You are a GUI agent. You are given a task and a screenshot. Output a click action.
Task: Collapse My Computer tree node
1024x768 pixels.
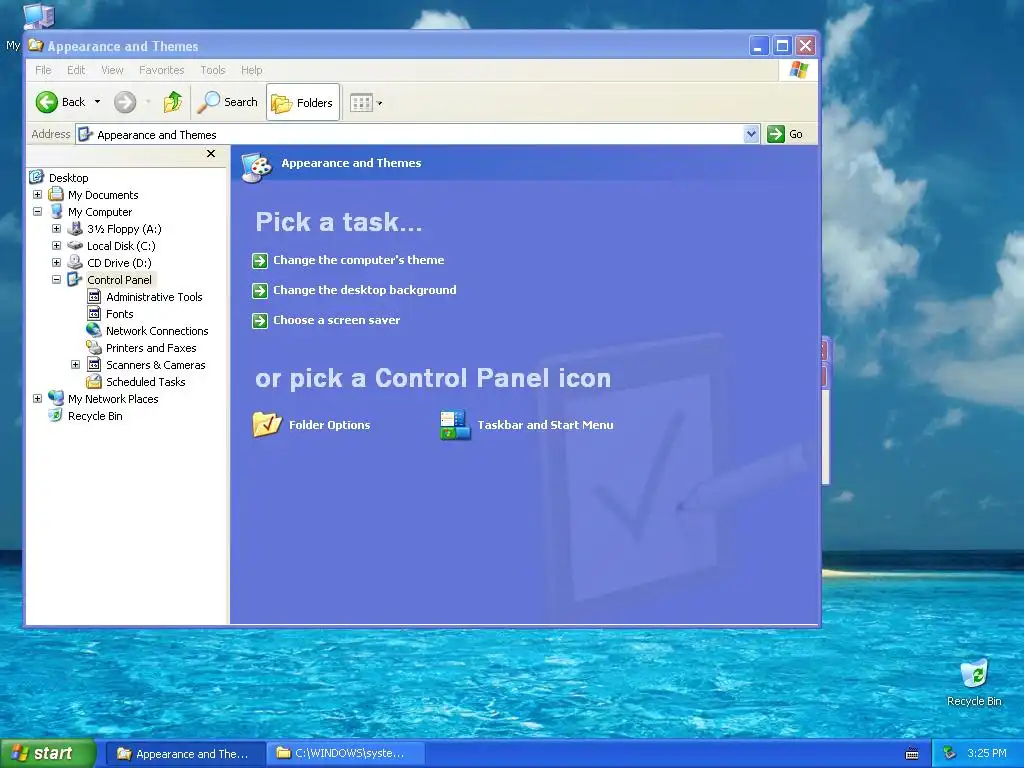37,212
